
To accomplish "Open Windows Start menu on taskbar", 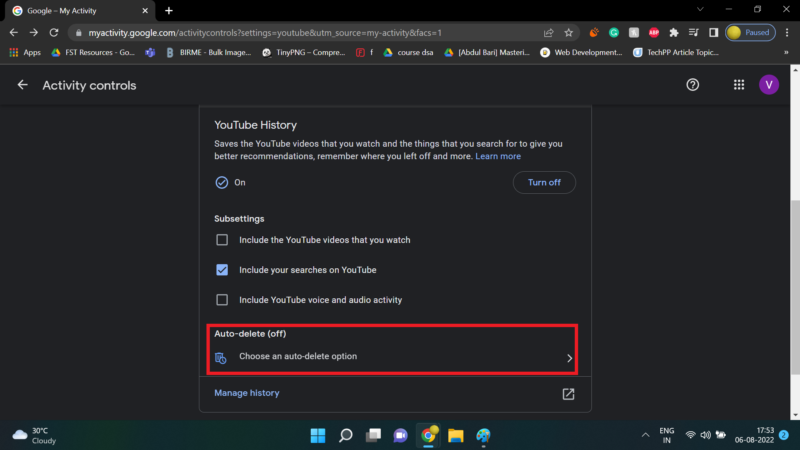I will 318,435.
